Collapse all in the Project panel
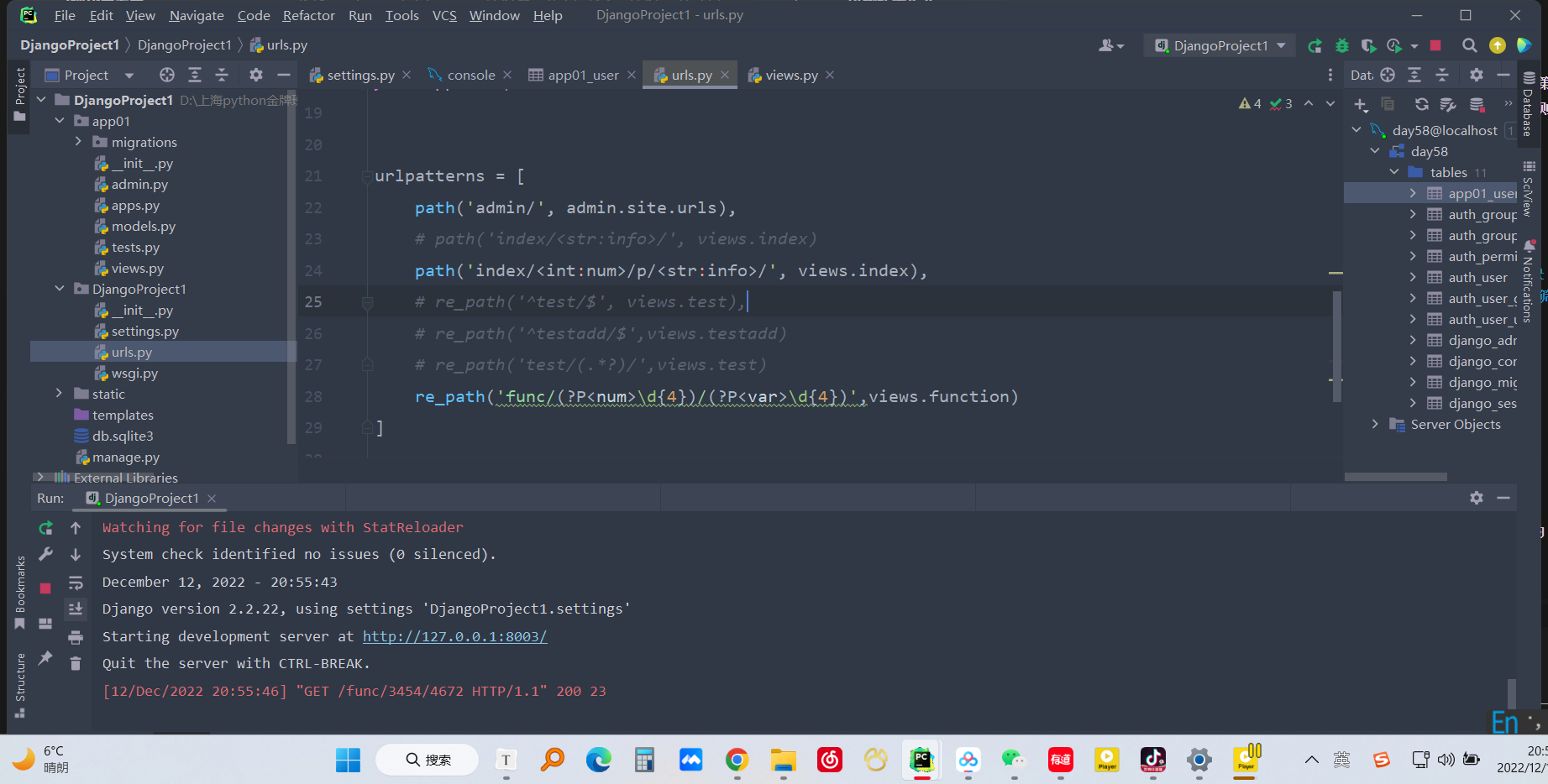The width and height of the screenshot is (1548, 784). coord(222,75)
